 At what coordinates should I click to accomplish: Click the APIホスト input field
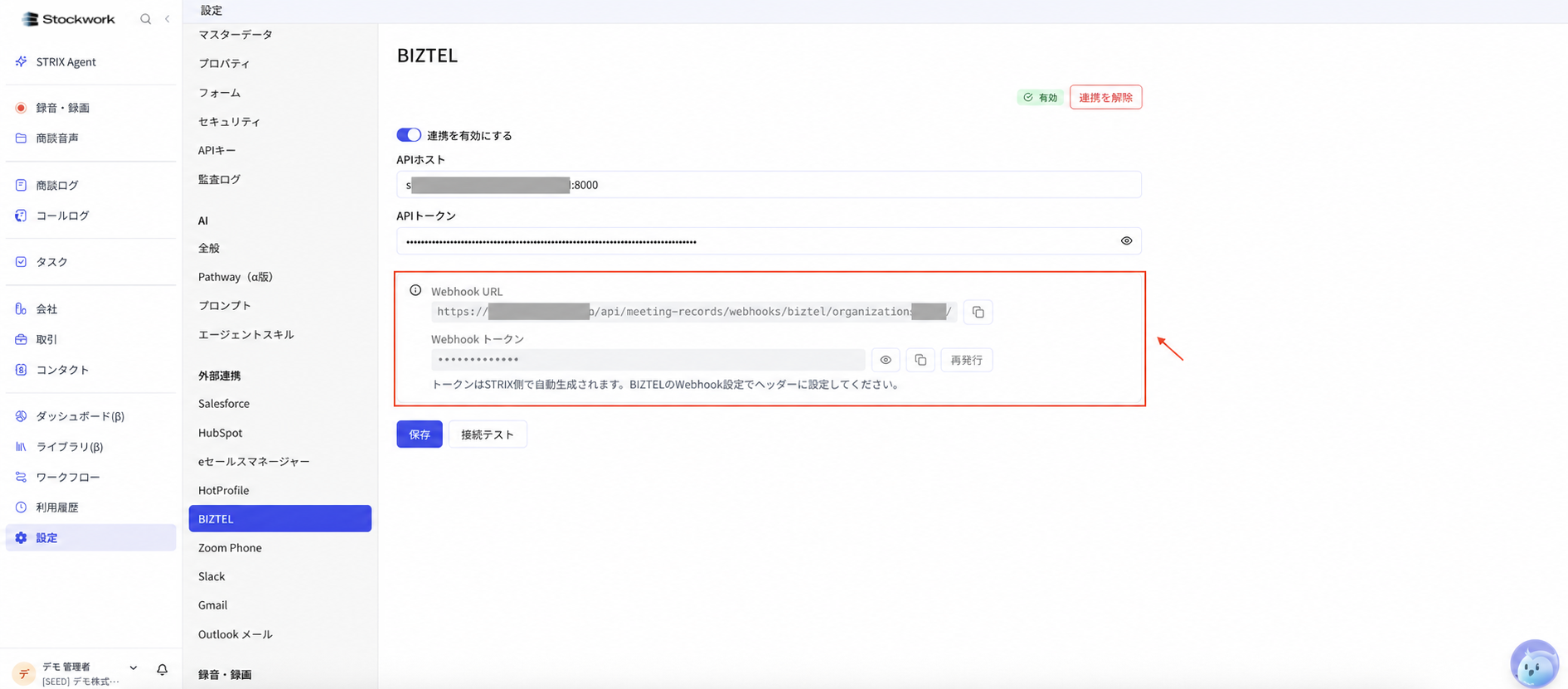[769, 184]
